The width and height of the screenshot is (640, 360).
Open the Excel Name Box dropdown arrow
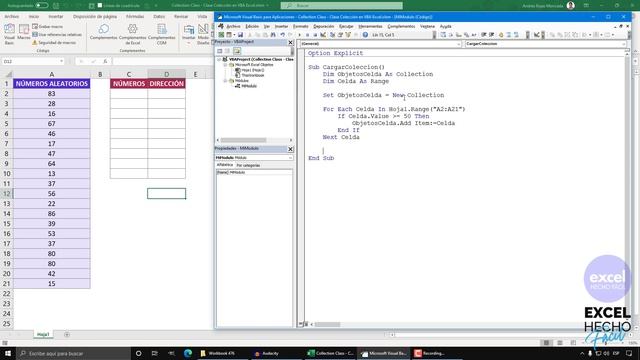coord(61,61)
